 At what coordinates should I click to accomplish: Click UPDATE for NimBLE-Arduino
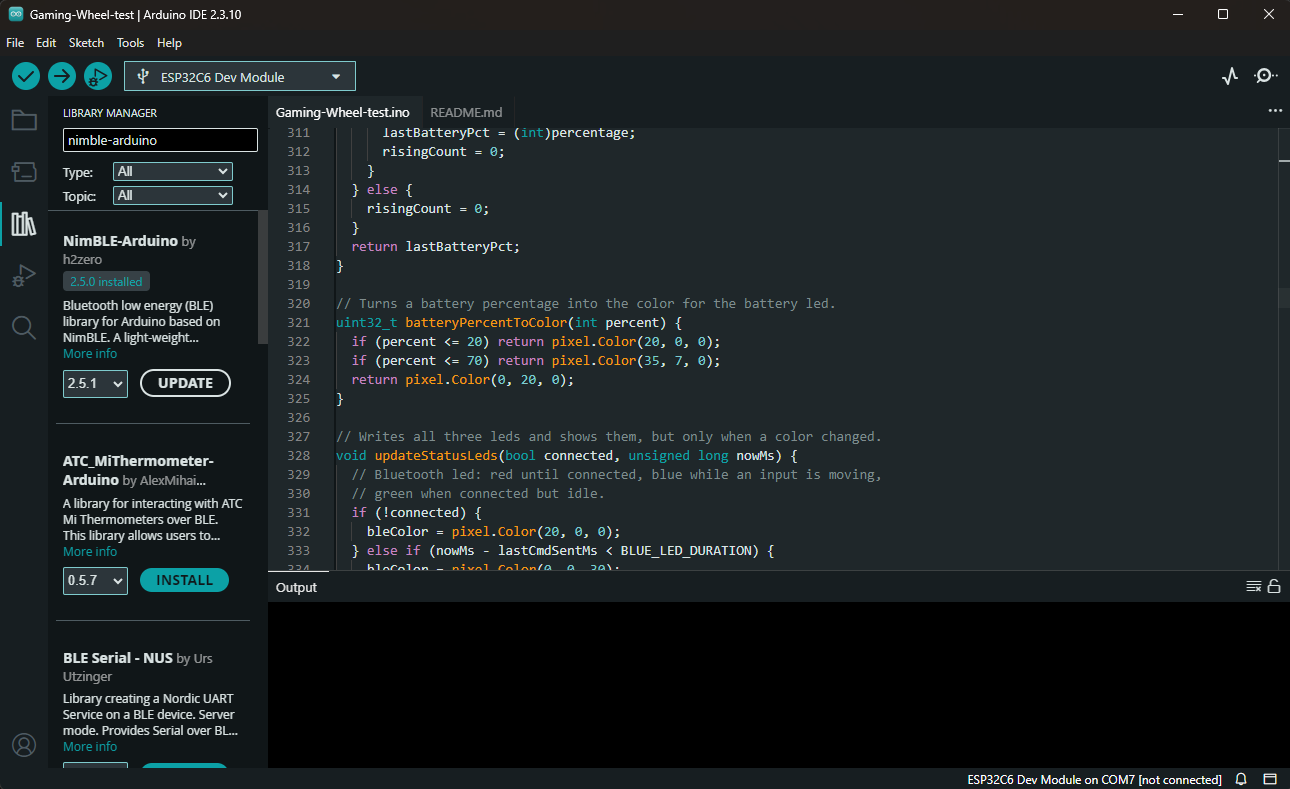click(x=186, y=383)
